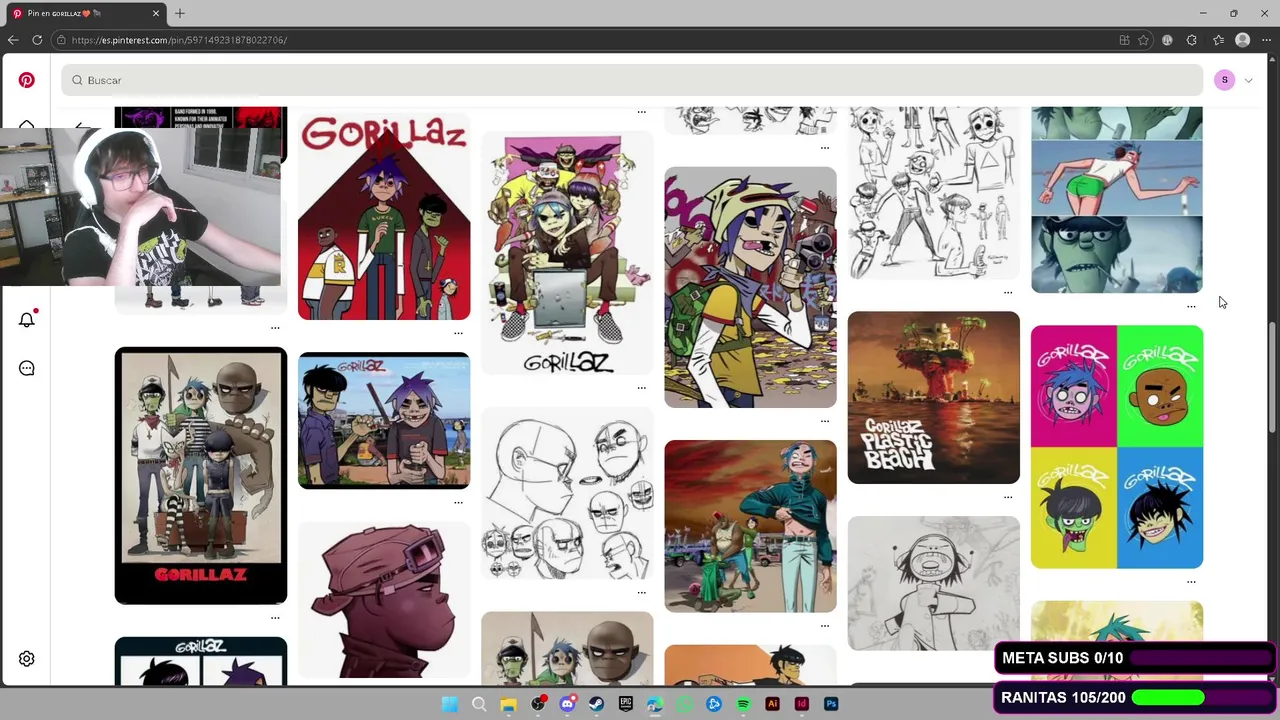
Task: Open Epic Games Launcher from taskbar
Action: (x=626, y=704)
